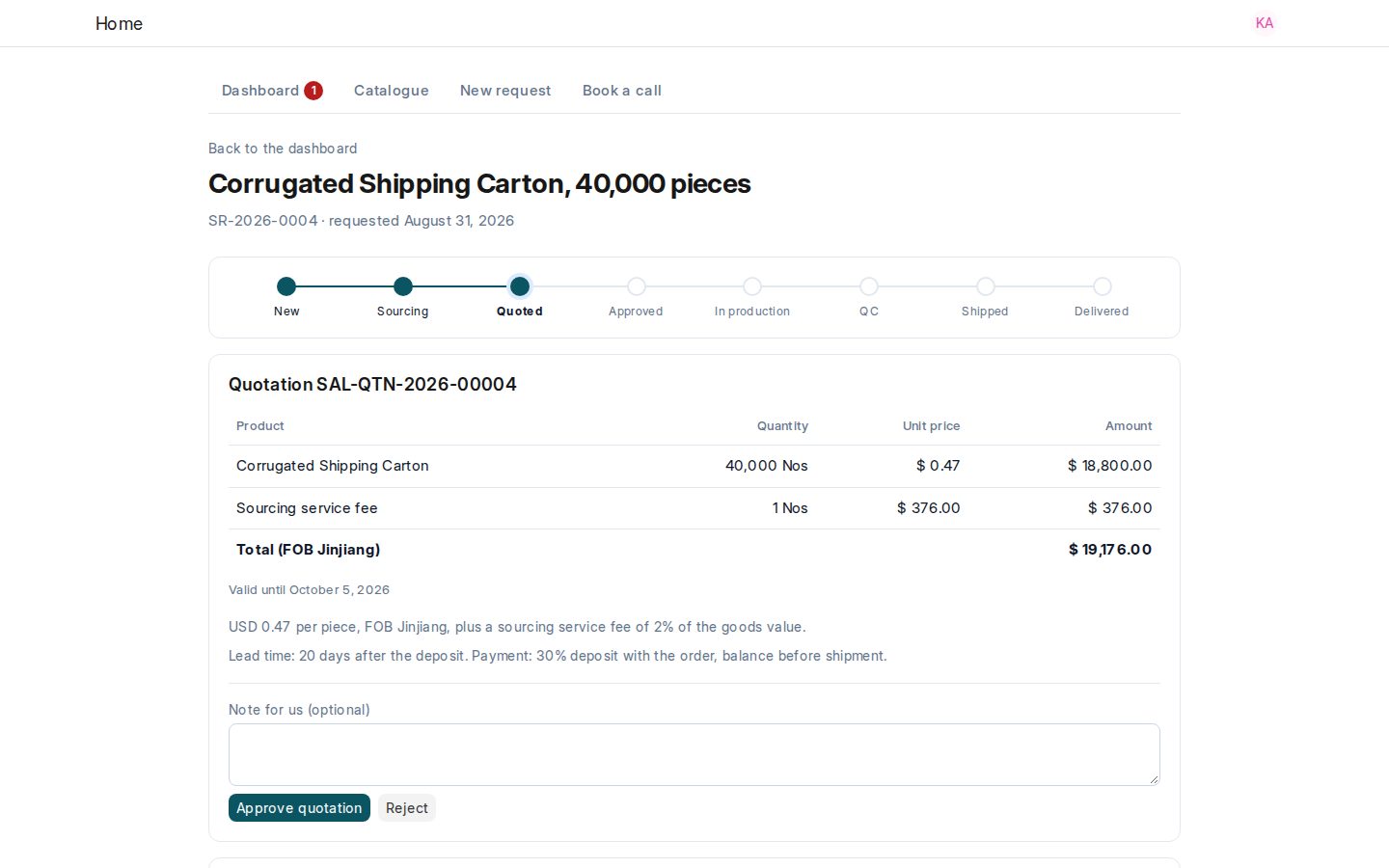This screenshot has height=868, width=1389.
Task: Click the $ 19,176.00 total amount
Action: pos(1110,550)
